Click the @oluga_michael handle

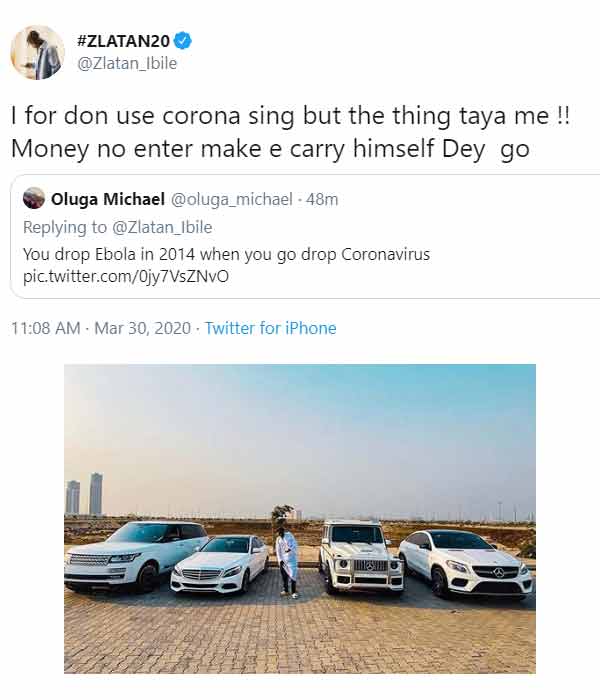[232, 199]
